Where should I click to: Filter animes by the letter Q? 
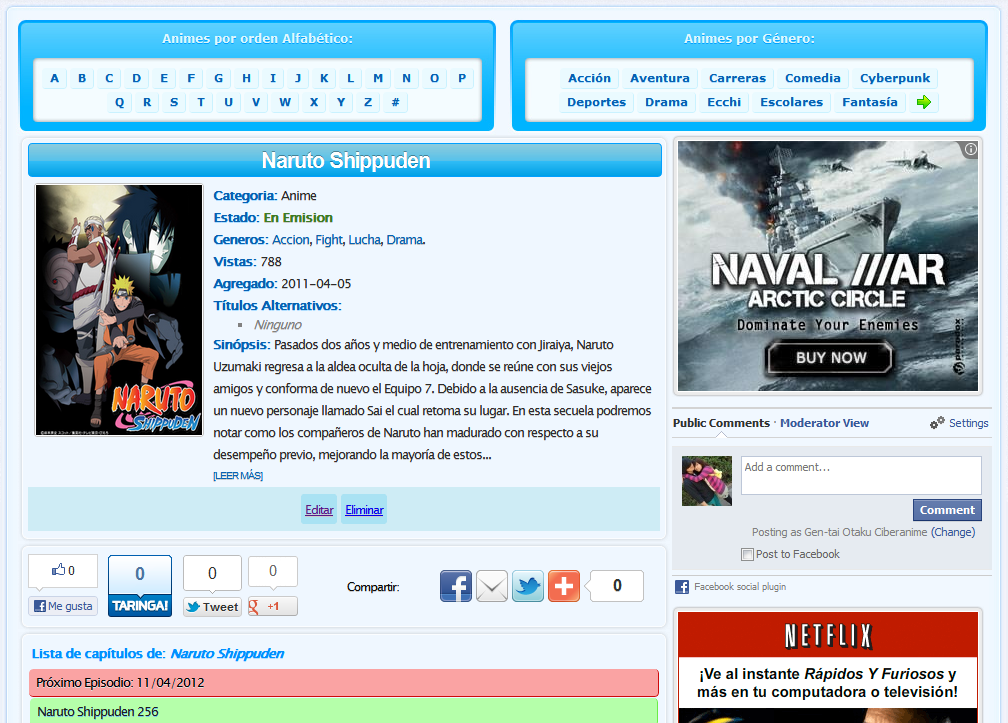[120, 102]
